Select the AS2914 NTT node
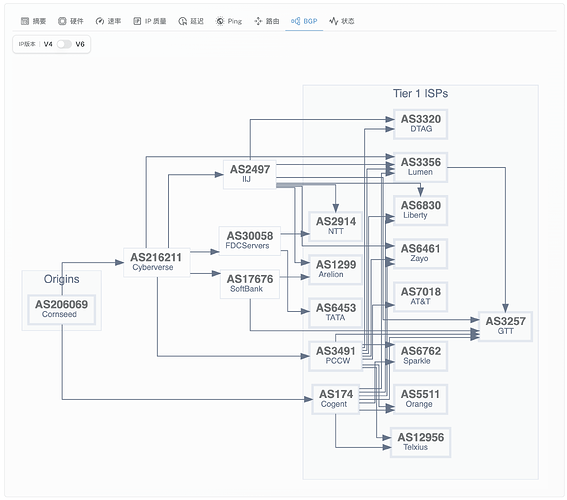This screenshot has height=500, width=567. [336, 226]
